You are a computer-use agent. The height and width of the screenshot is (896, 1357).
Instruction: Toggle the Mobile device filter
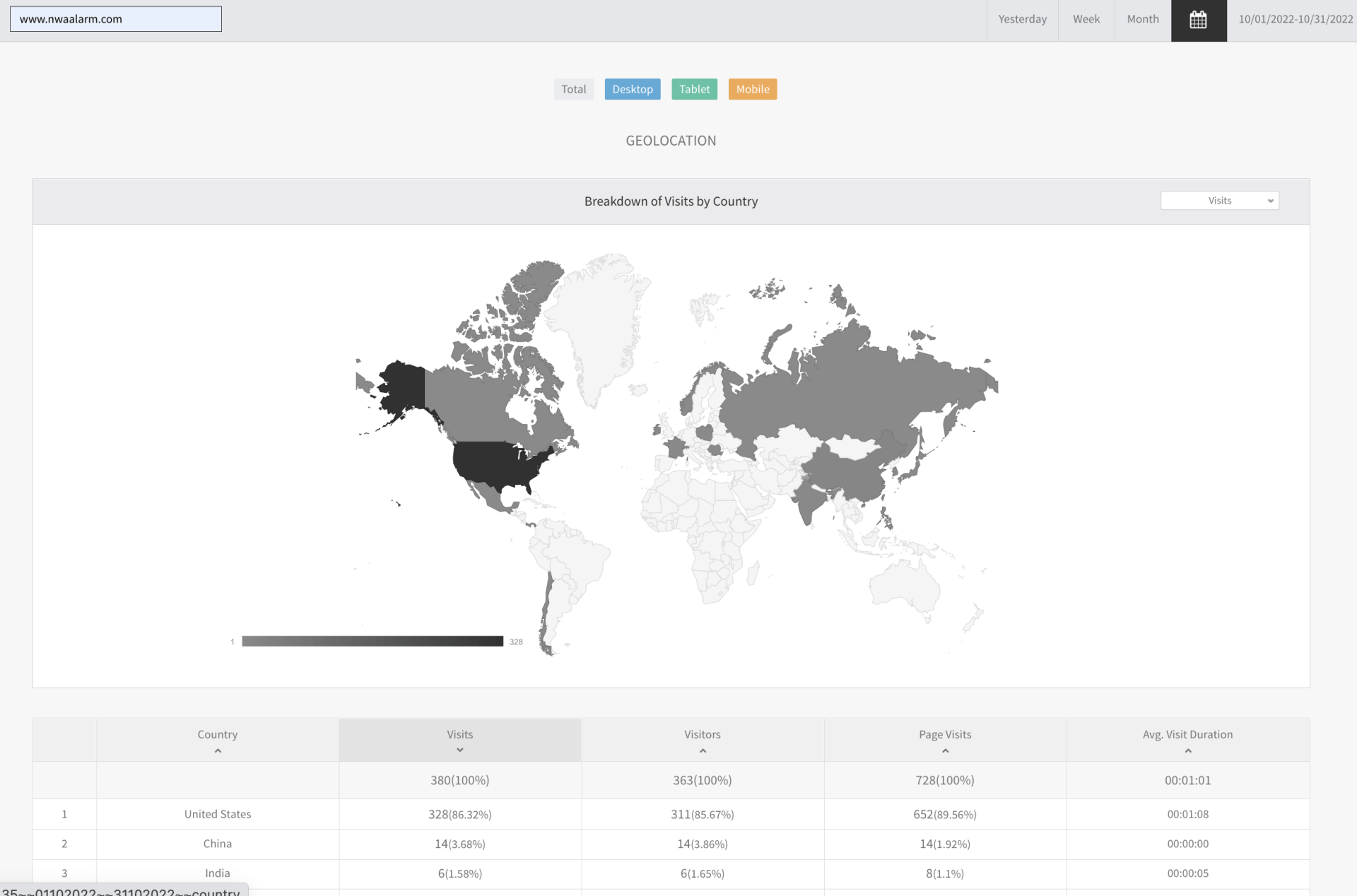tap(752, 89)
